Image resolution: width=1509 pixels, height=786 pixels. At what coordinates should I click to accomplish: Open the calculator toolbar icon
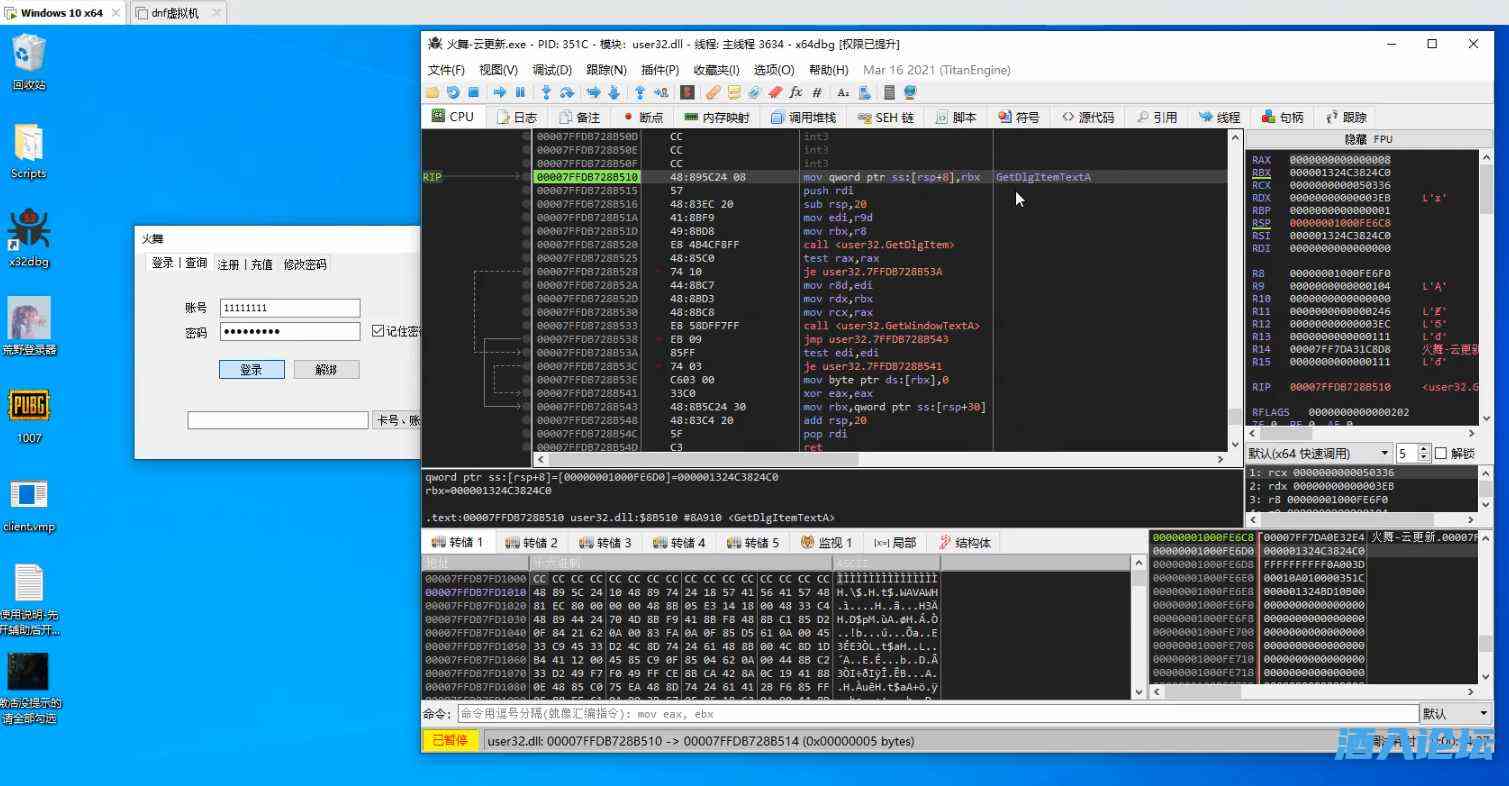click(889, 92)
